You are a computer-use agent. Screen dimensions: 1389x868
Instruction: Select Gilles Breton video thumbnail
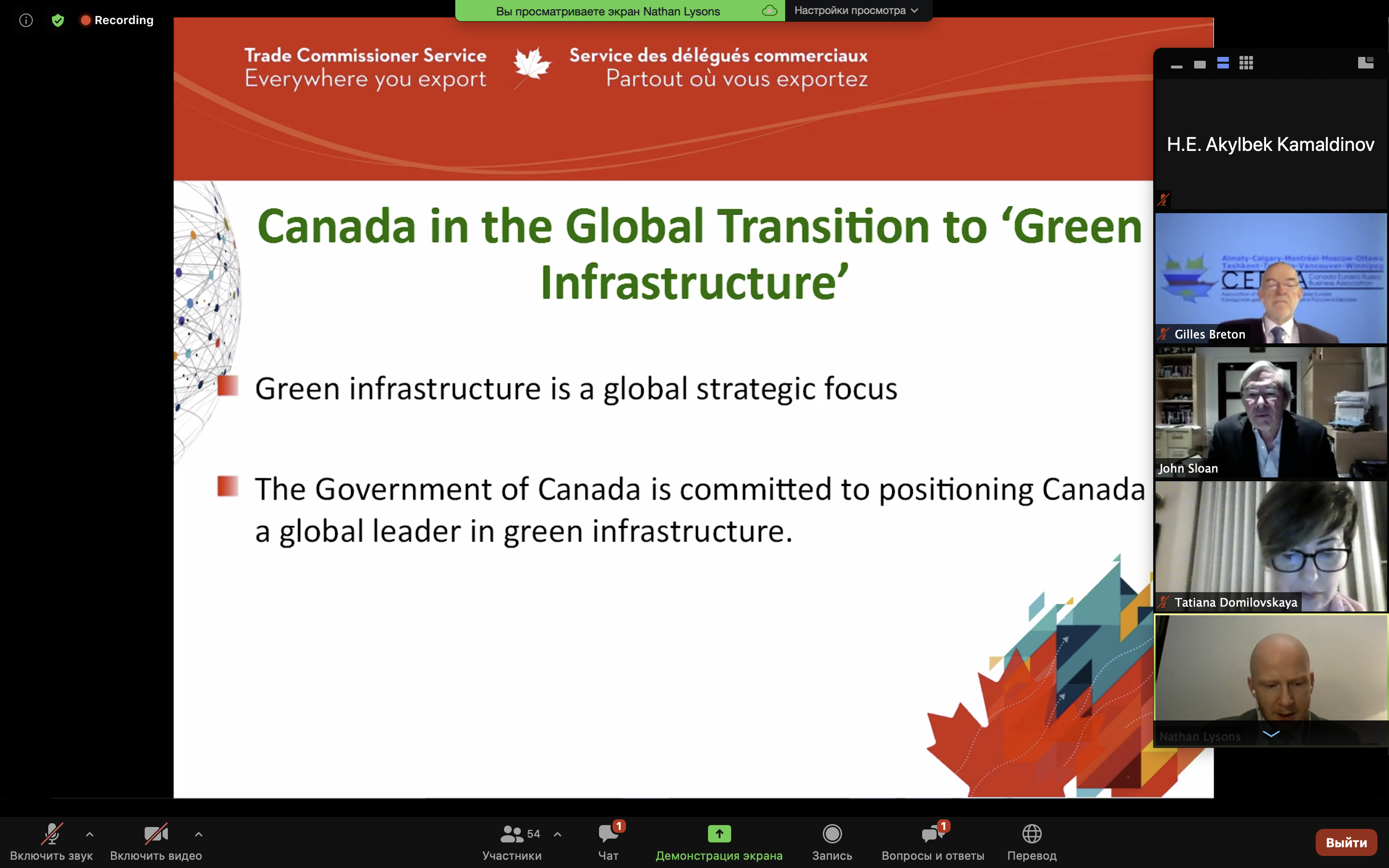point(1270,278)
